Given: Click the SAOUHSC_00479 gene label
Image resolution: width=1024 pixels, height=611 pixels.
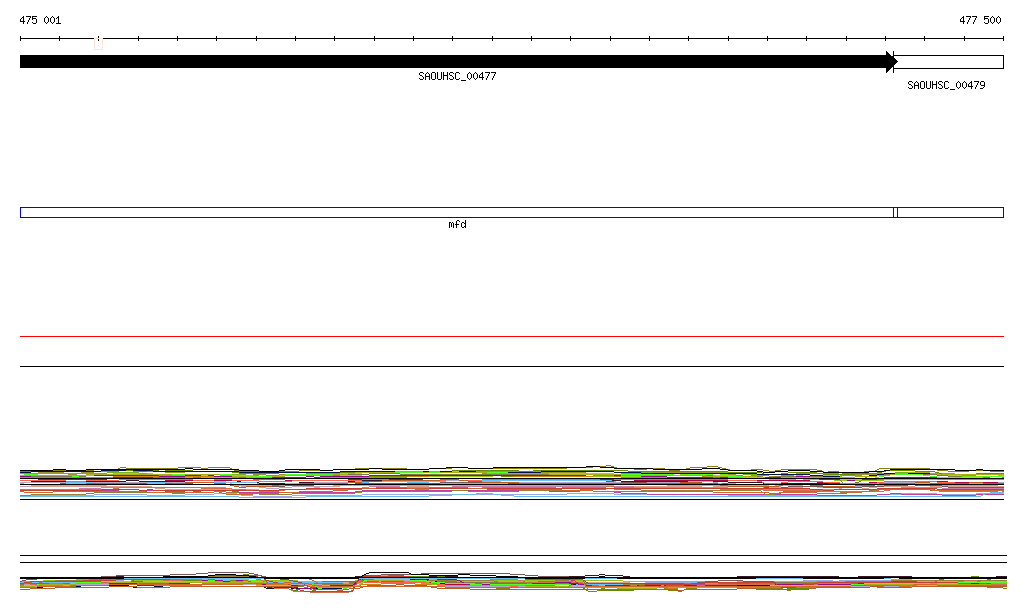Looking at the screenshot, I should 946,86.
